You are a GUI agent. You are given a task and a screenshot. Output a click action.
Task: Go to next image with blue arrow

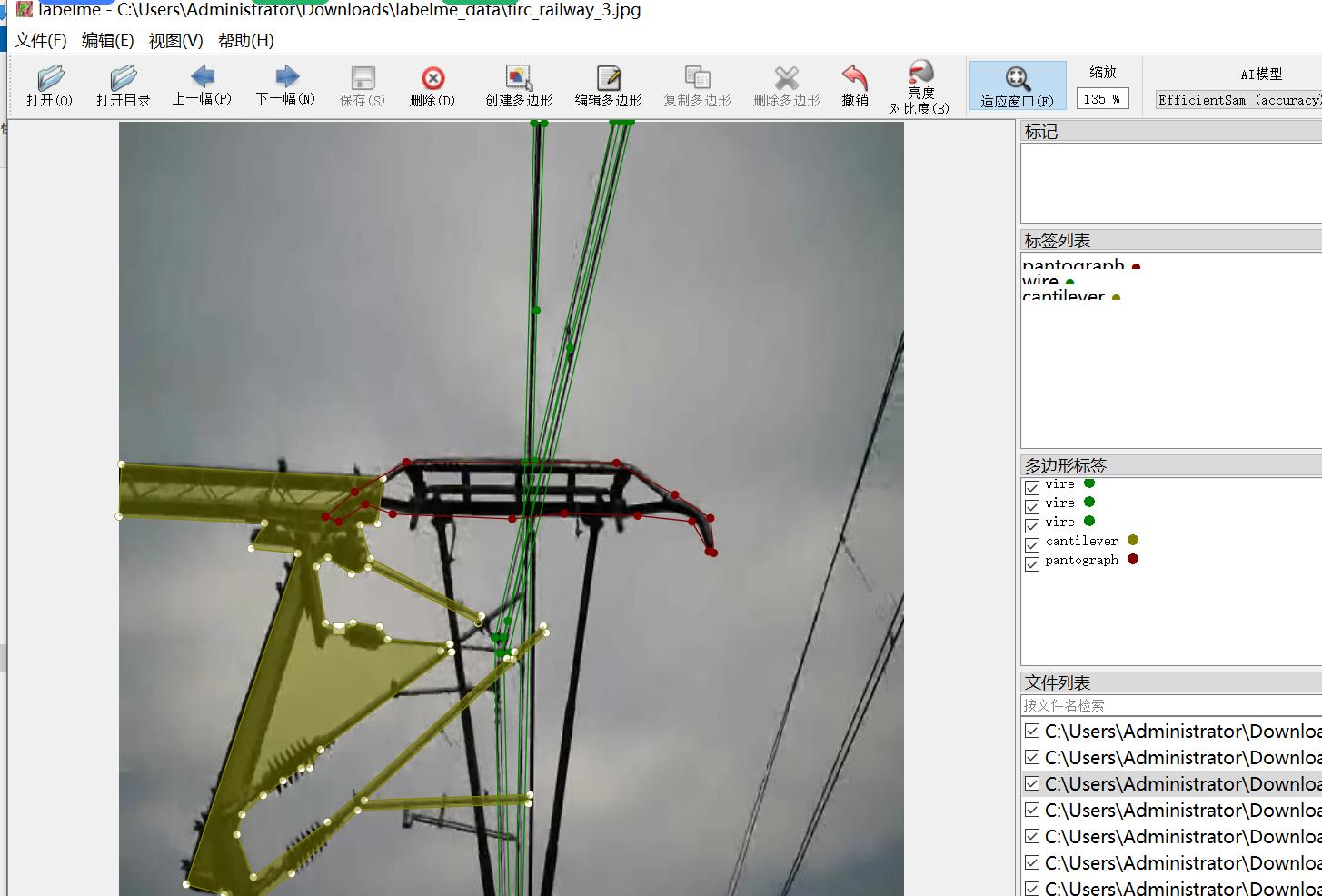point(285,85)
